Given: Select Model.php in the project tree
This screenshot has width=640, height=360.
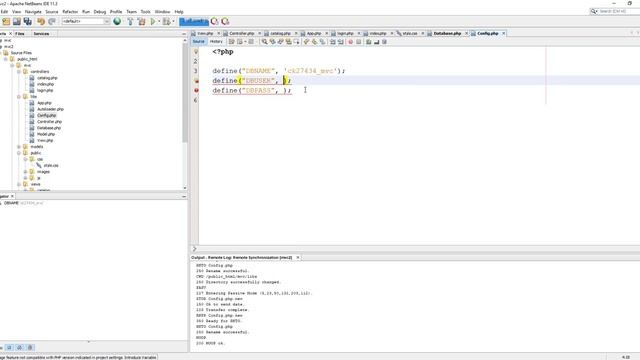Looking at the screenshot, I should [x=46, y=134].
